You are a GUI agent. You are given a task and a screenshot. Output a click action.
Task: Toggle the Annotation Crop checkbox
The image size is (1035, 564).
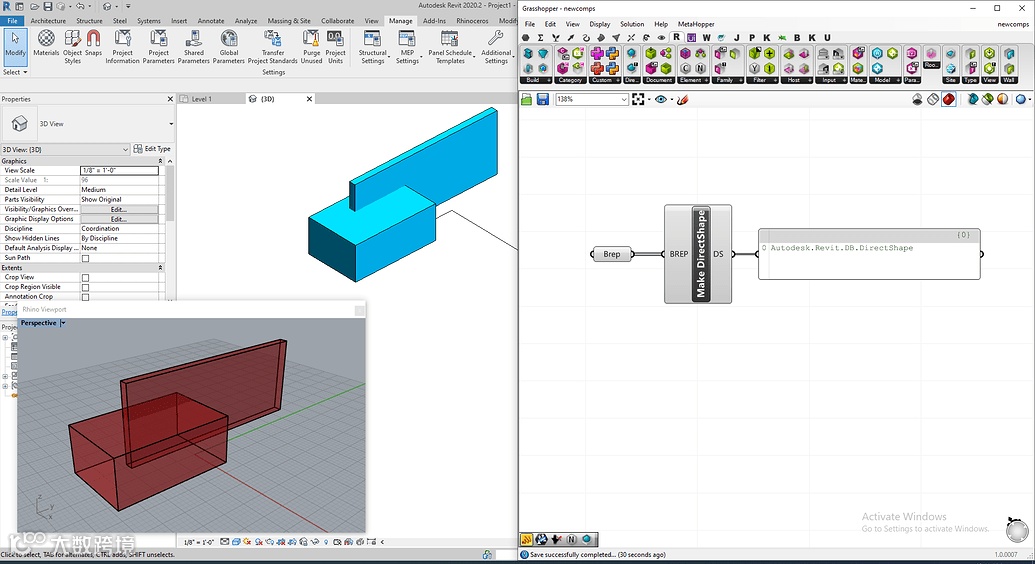[x=85, y=297]
